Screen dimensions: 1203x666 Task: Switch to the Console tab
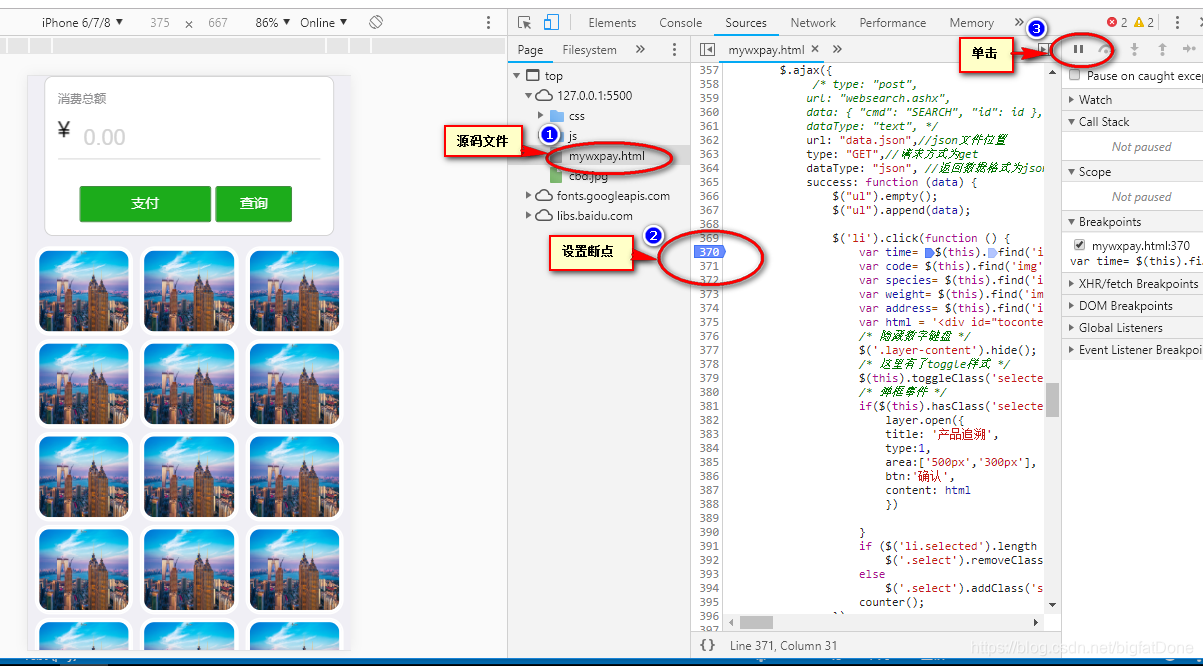click(x=680, y=22)
